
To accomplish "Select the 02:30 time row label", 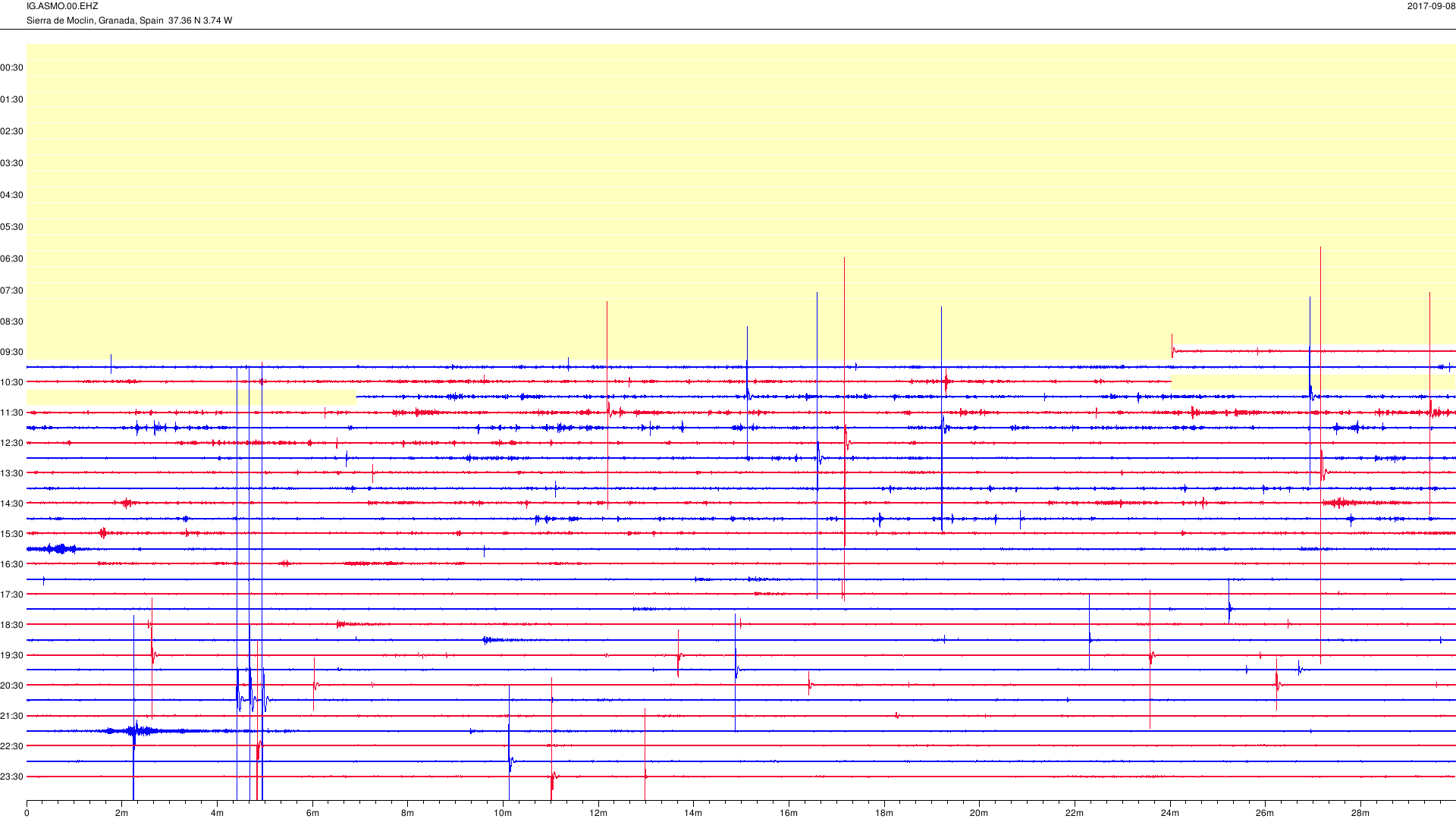I will 12,131.
